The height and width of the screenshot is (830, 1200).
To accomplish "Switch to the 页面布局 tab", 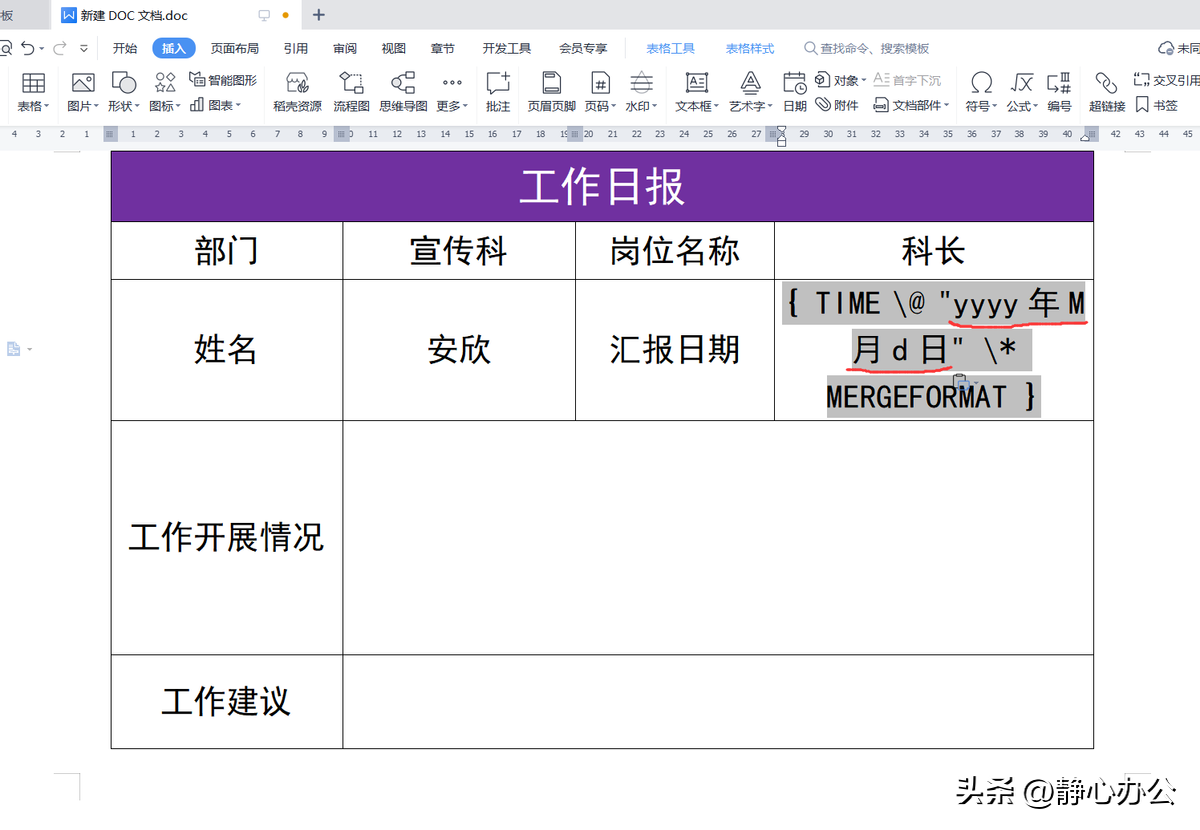I will click(x=234, y=48).
